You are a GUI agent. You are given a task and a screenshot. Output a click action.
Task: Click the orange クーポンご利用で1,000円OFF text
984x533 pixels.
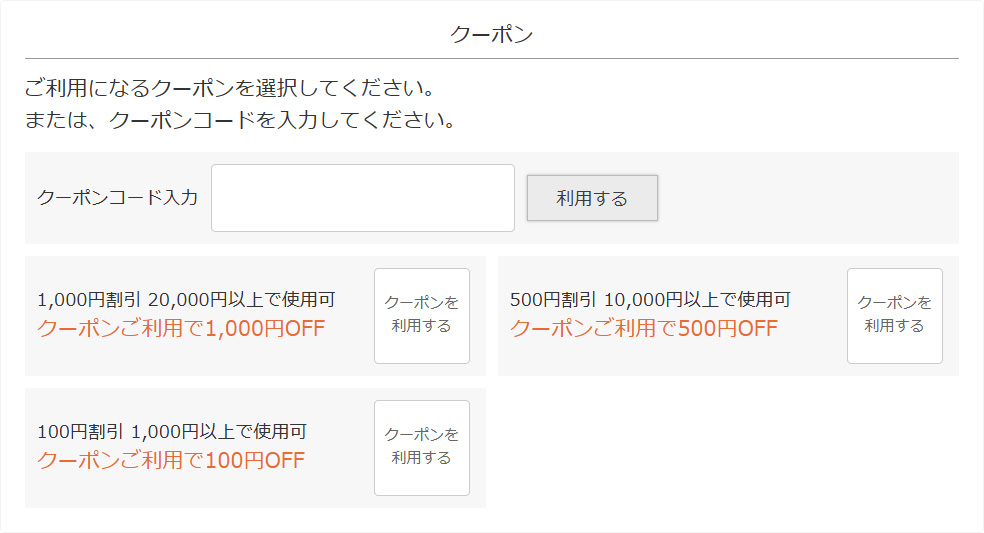point(181,329)
